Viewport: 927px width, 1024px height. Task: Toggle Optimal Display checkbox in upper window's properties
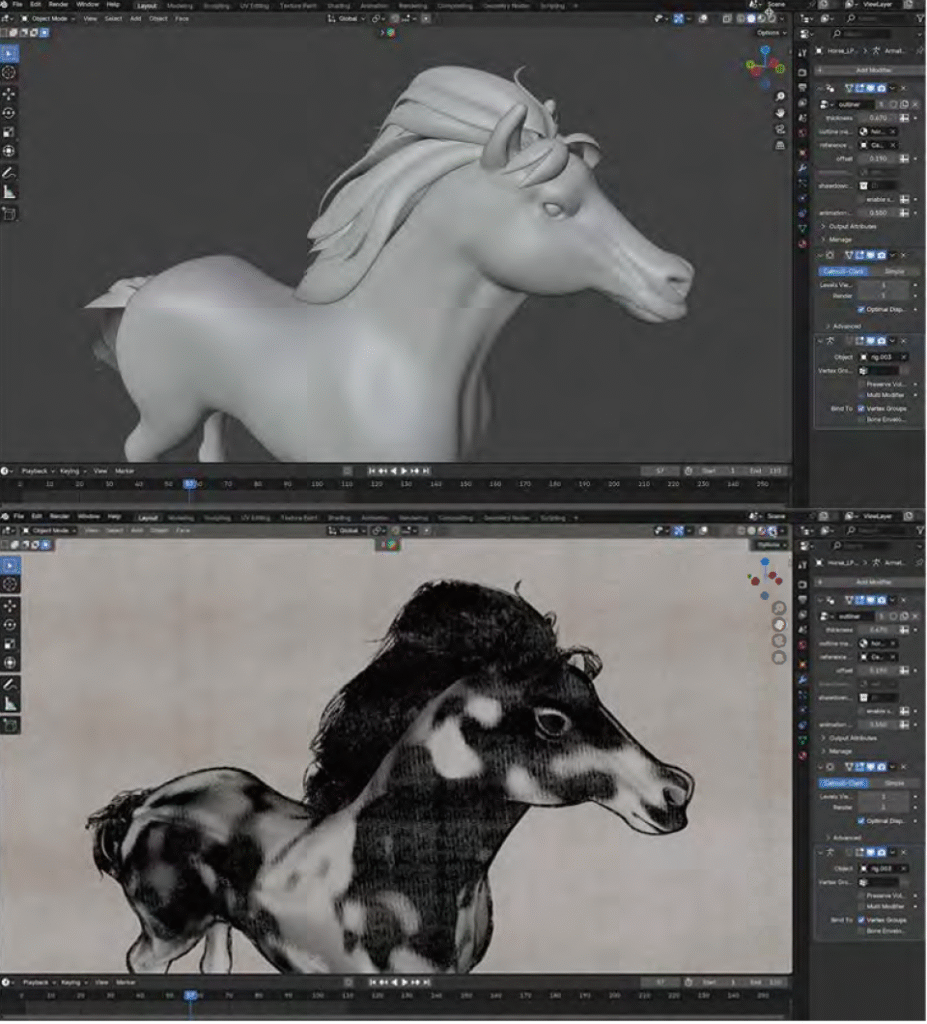[861, 309]
